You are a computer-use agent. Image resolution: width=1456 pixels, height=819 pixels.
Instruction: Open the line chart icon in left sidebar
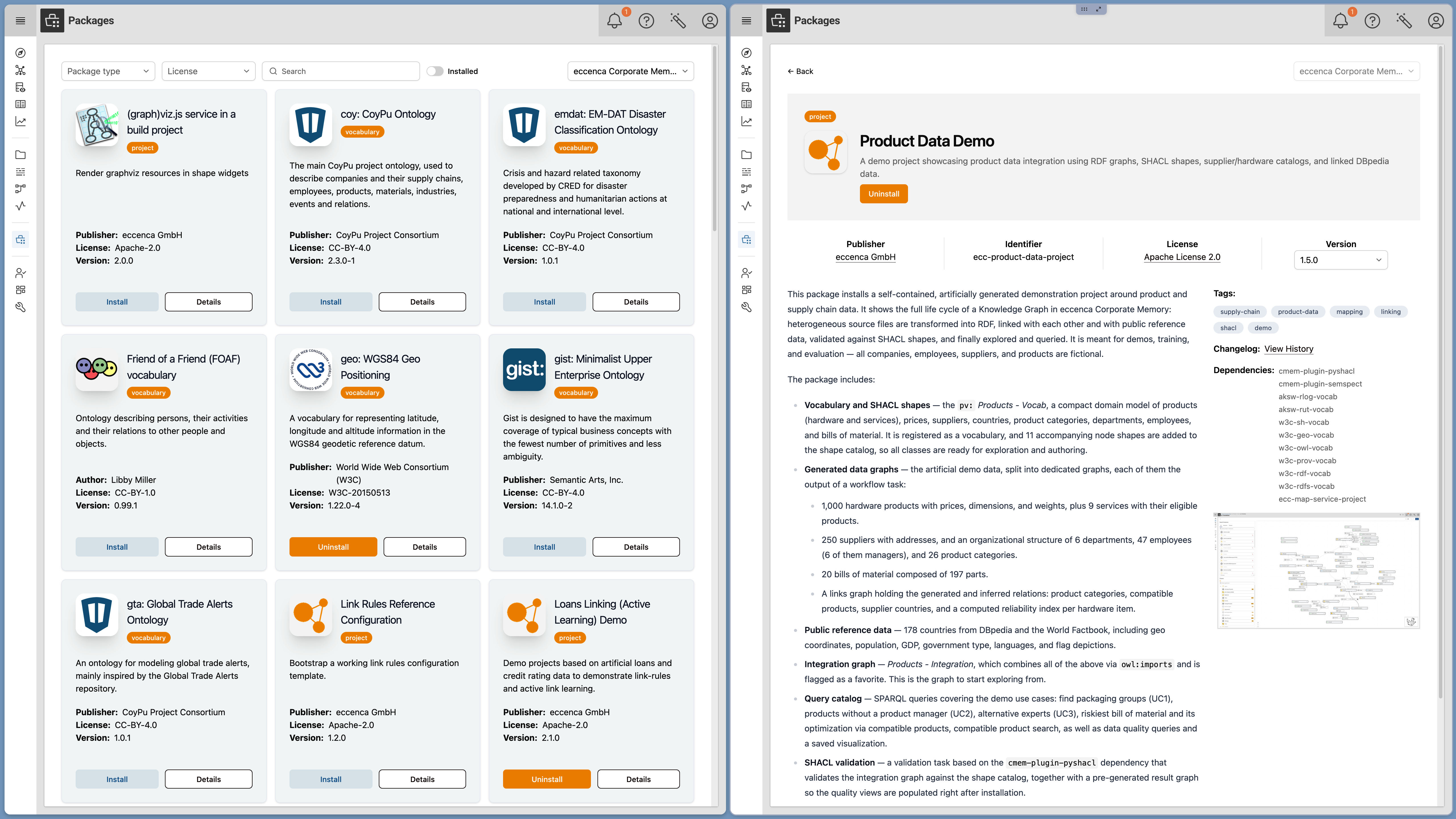click(x=20, y=121)
